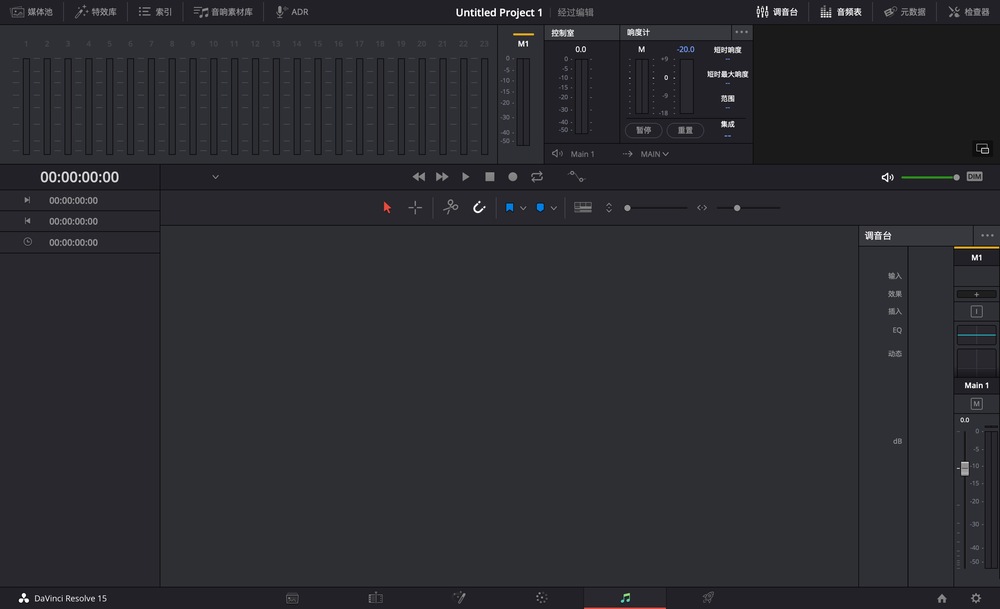This screenshot has width=1000, height=609.
Task: Select the range selection crosshair tool
Action: 415,207
